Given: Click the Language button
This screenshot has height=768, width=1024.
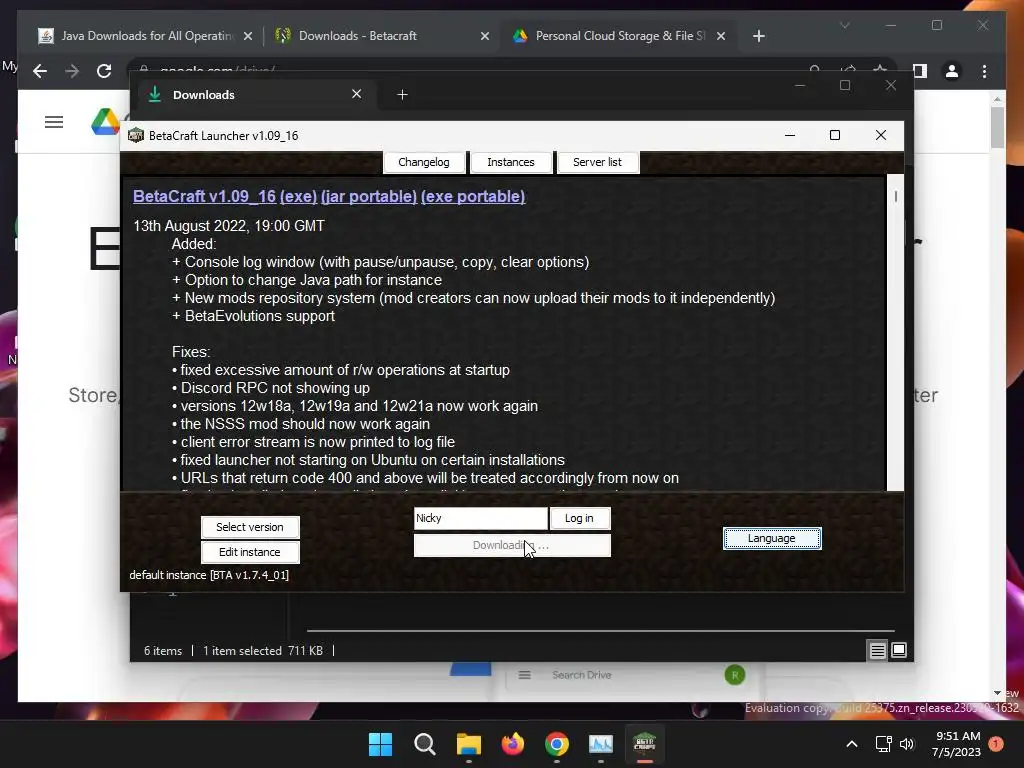Looking at the screenshot, I should point(772,538).
